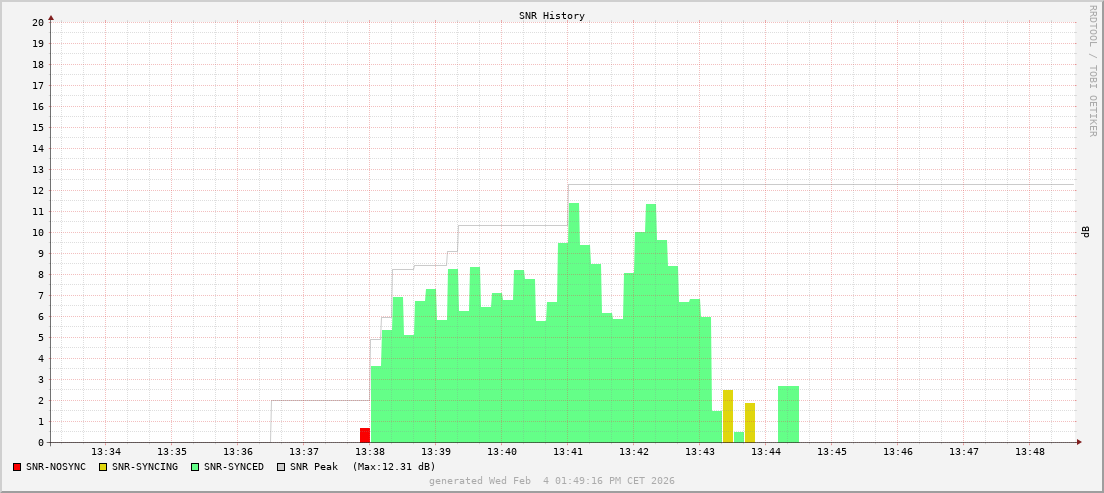Click the gray SNR Peak legend swatch
This screenshot has height=493, width=1104.
[281, 467]
